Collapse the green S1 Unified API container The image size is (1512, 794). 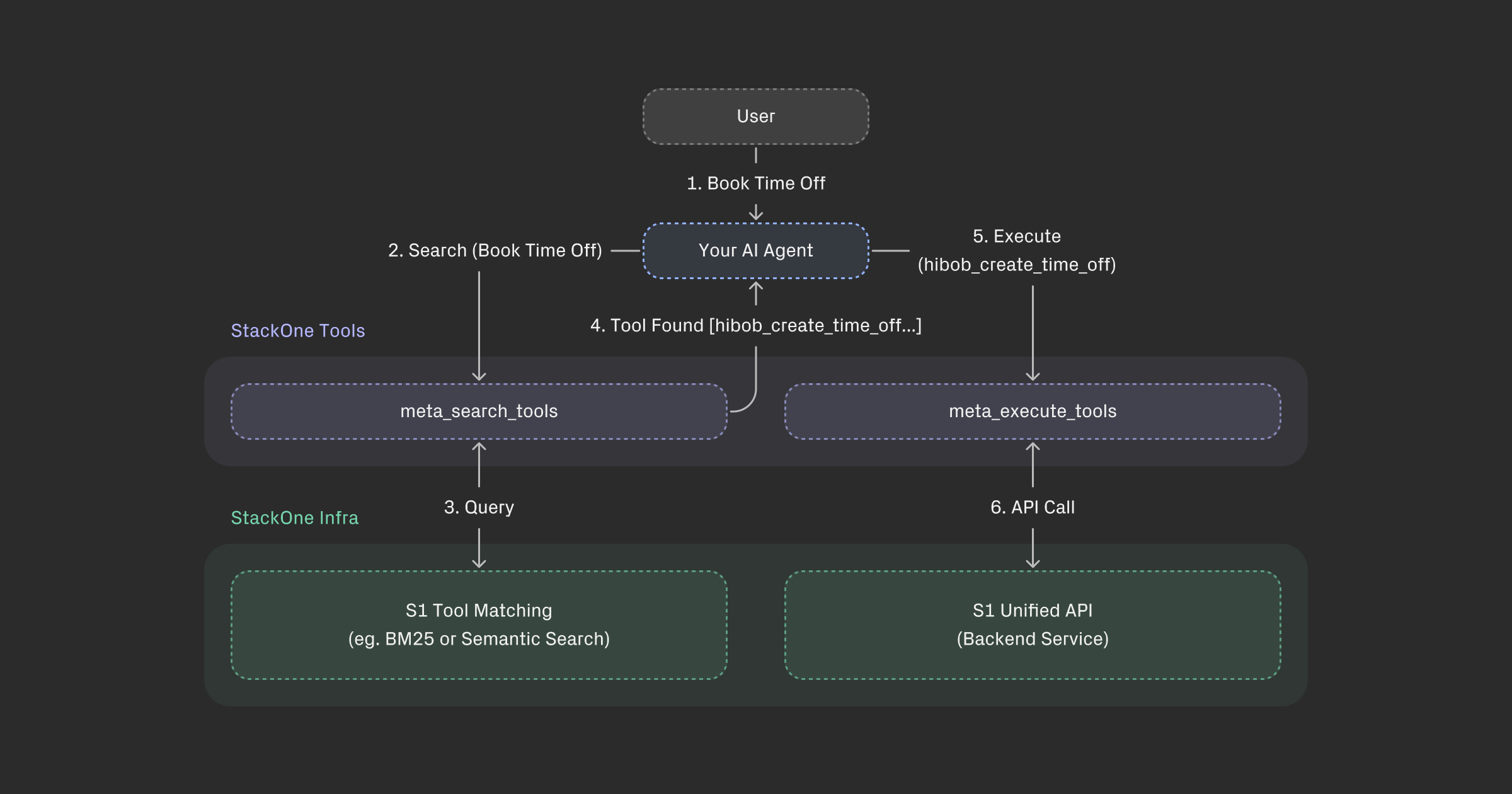pos(1032,624)
